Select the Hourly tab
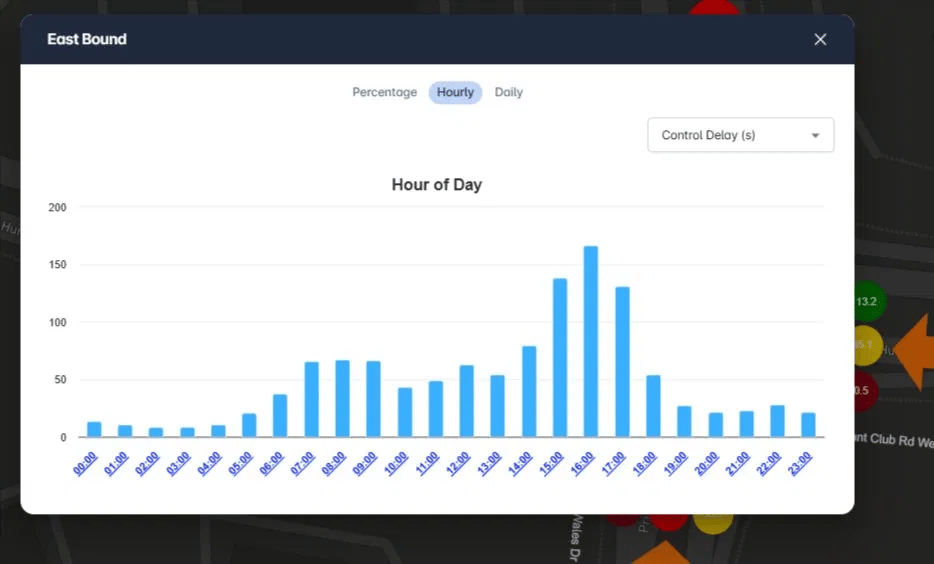This screenshot has height=564, width=934. click(x=455, y=92)
